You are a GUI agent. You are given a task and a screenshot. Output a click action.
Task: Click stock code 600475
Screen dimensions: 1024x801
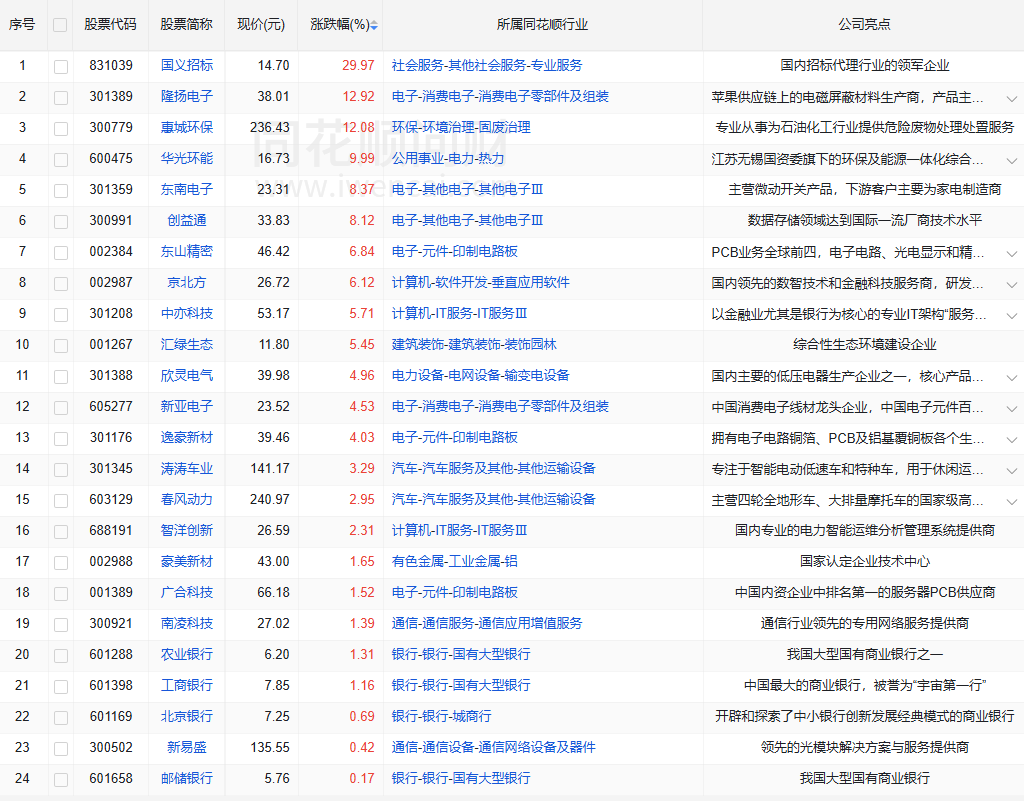pyautogui.click(x=111, y=159)
